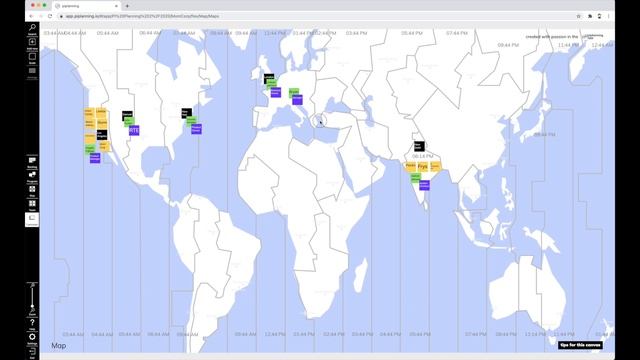Select the Scale tool in sidebar

pyautogui.click(x=32, y=58)
